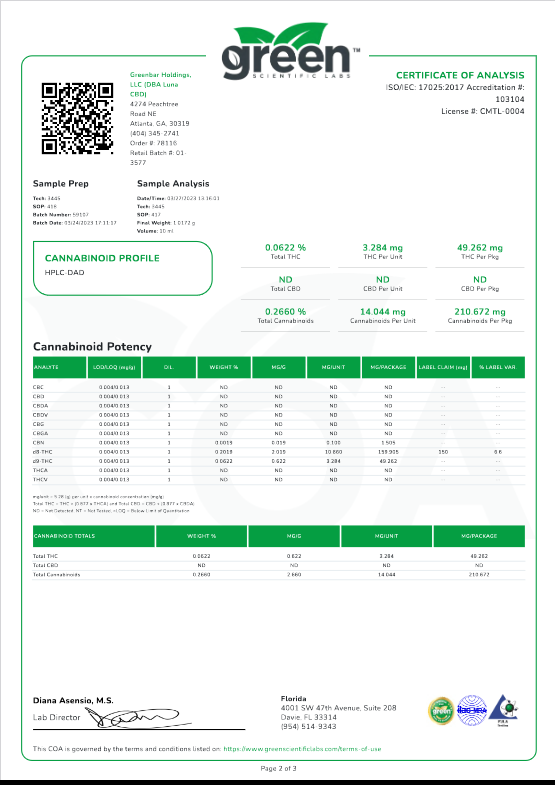Select the 4001 SW 47th Avenue address line

point(339,708)
